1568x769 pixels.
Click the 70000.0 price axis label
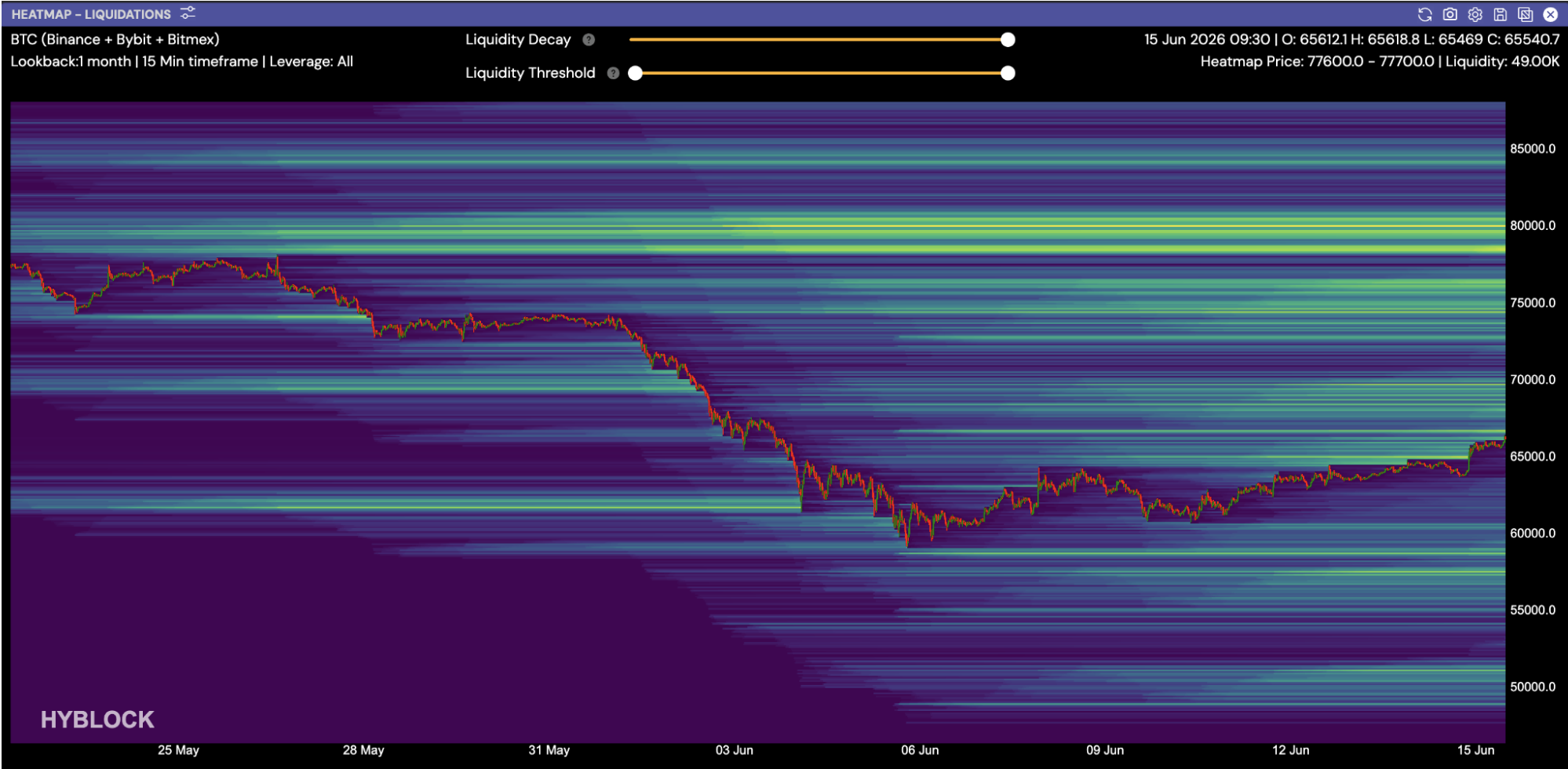tap(1533, 380)
